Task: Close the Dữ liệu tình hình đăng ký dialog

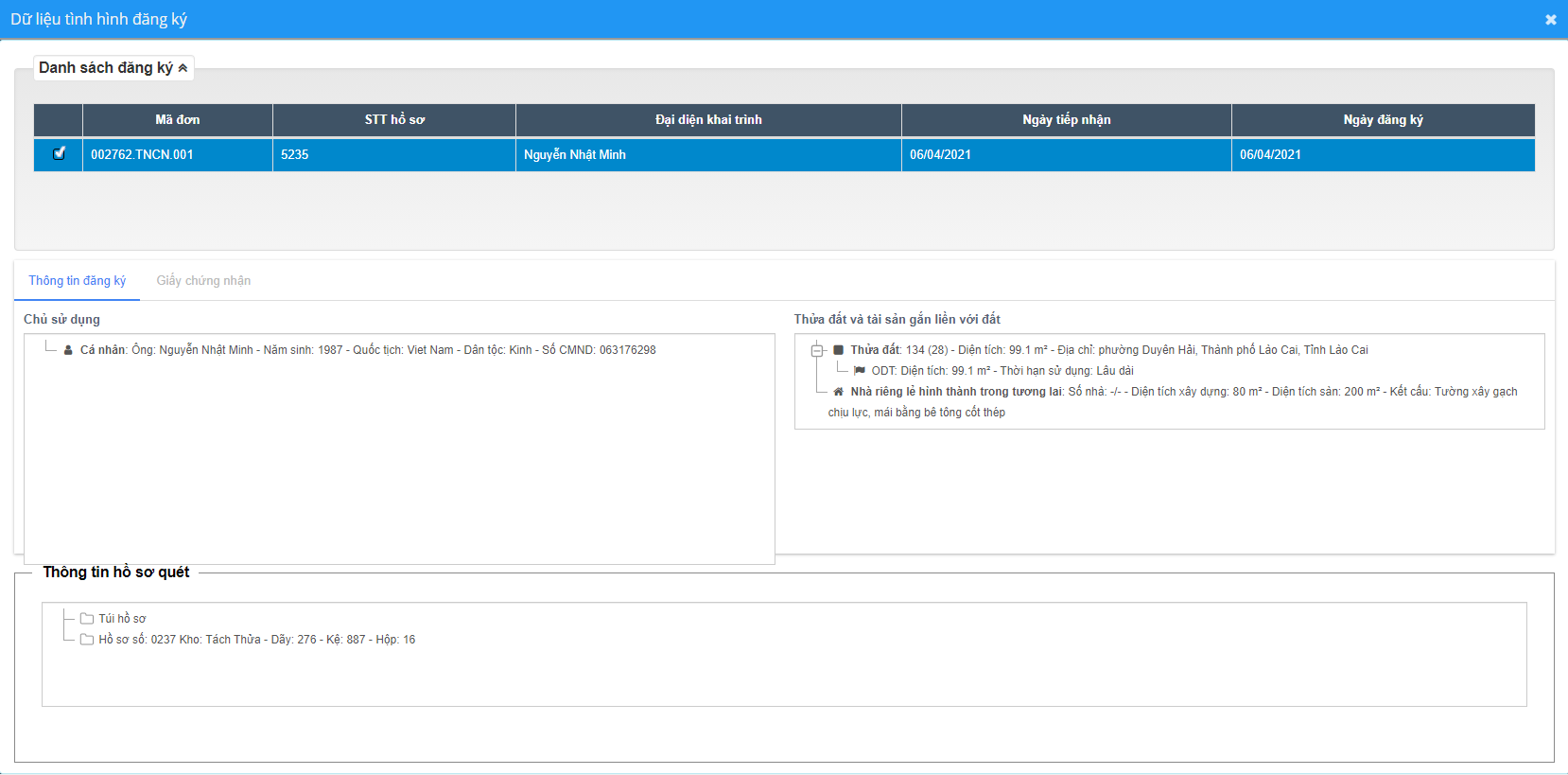Action: click(x=1550, y=20)
